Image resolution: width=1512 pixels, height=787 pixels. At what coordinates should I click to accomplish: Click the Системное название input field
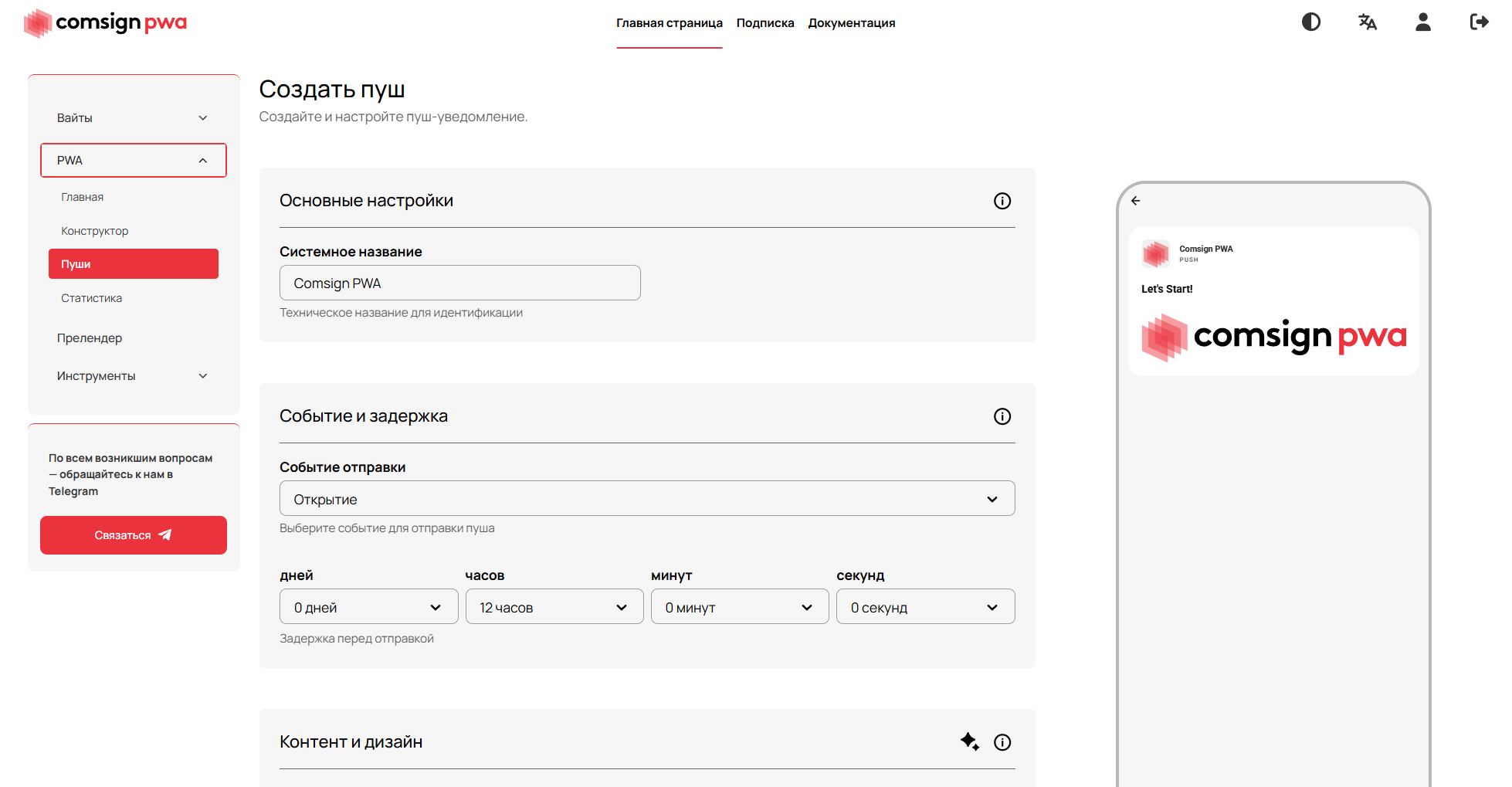tap(460, 283)
